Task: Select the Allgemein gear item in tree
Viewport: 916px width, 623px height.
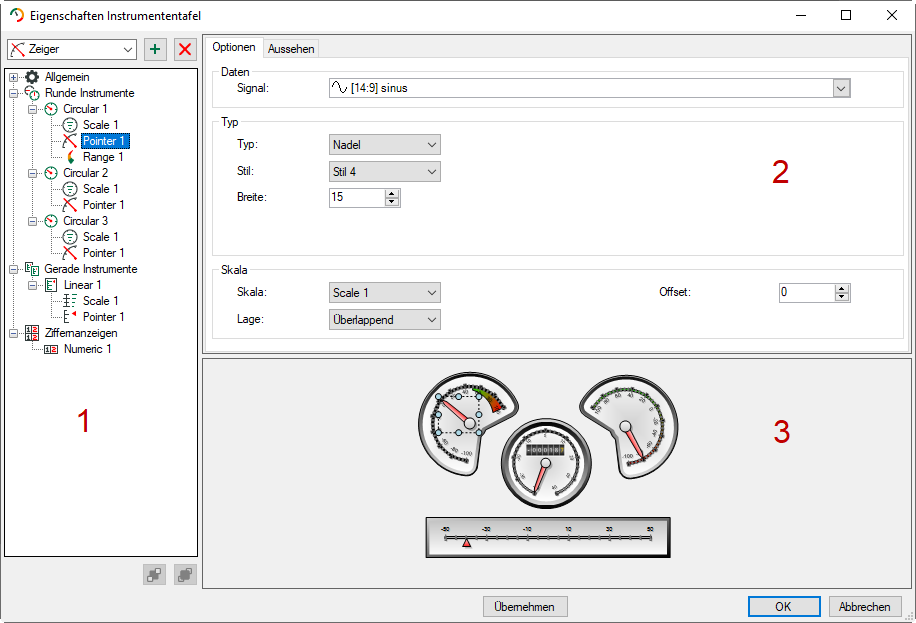Action: click(66, 77)
